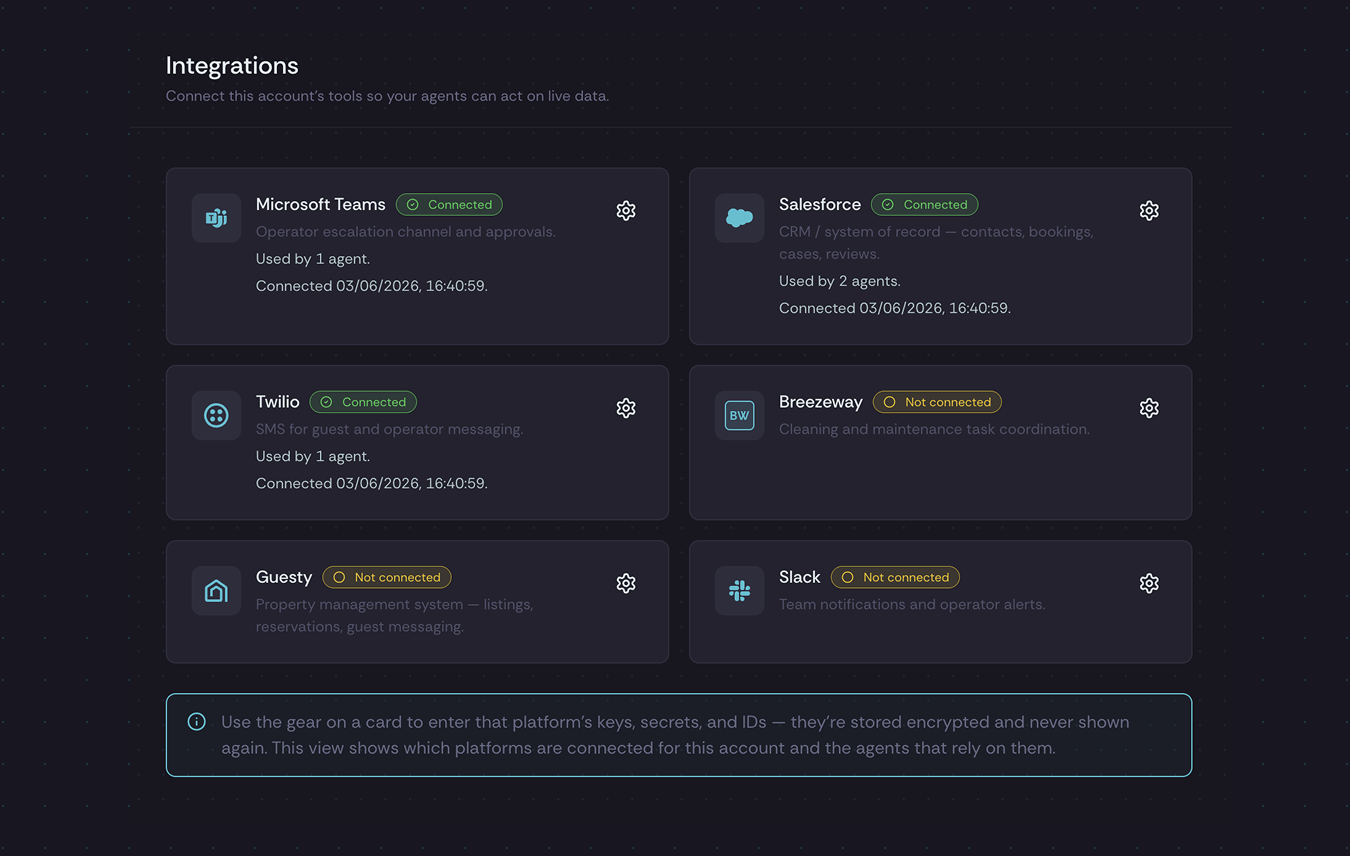Viewport: 1350px width, 856px height.
Task: Open Breezeway settings gear
Action: pyautogui.click(x=1149, y=408)
